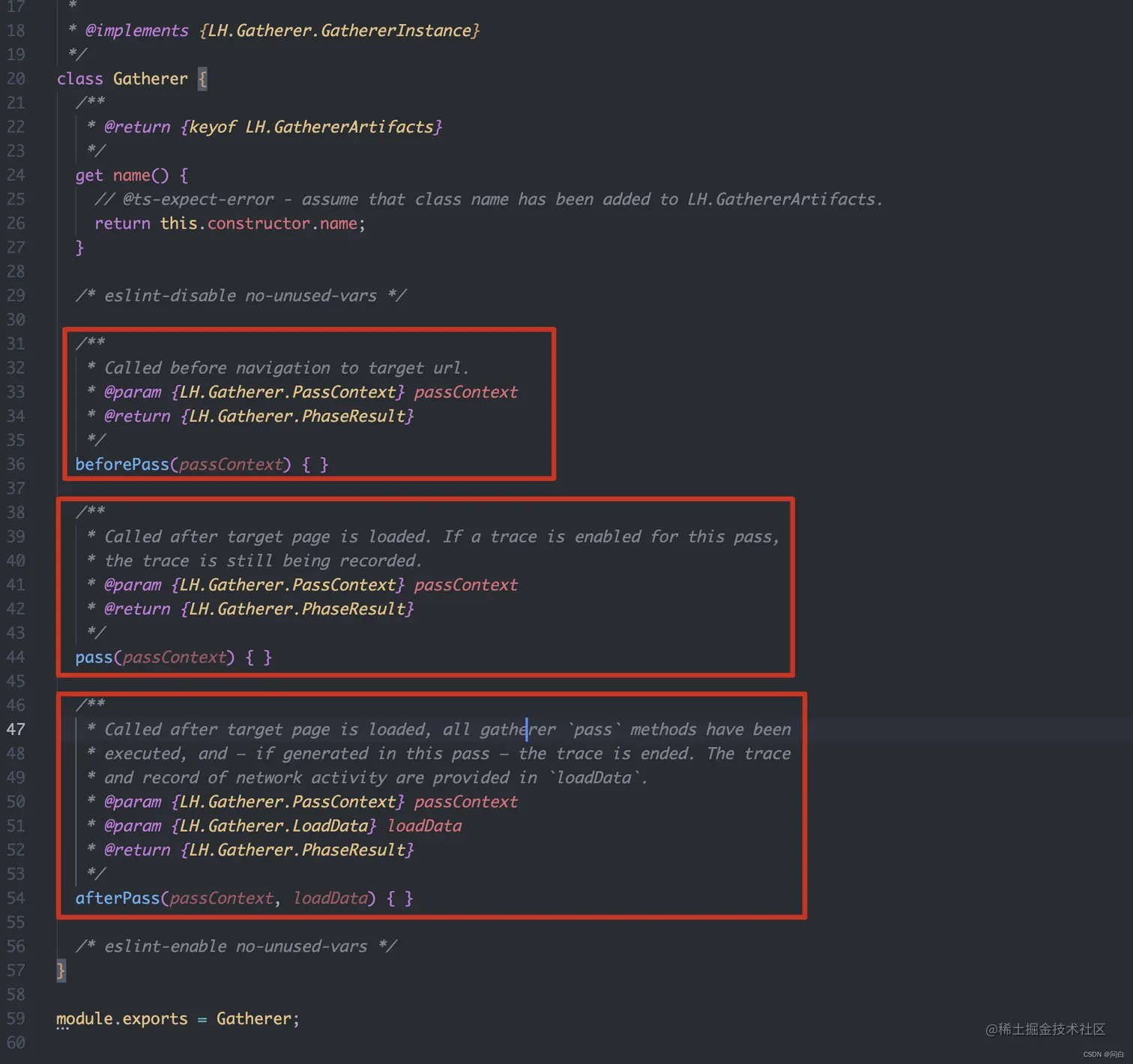Click '{keyof LH.GathererArtifacts}' return type
The width and height of the screenshot is (1133, 1064).
coord(312,127)
